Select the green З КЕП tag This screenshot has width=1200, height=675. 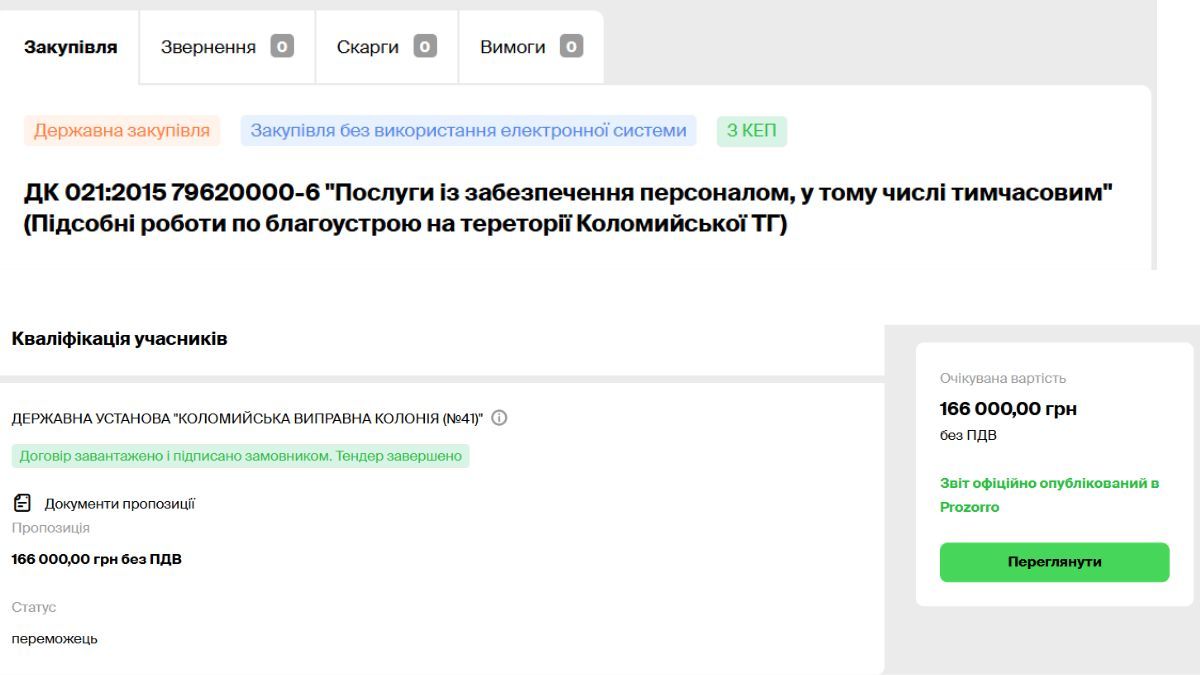(751, 131)
